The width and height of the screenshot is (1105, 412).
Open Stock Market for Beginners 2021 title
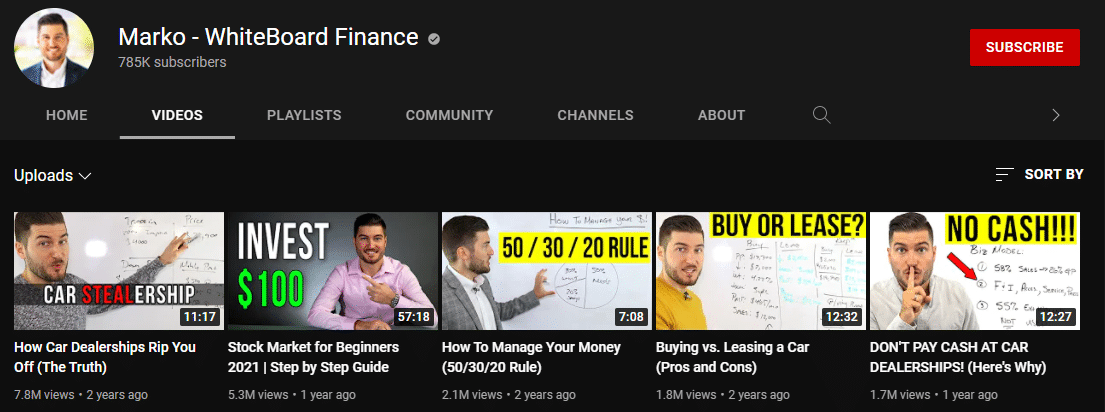313,357
